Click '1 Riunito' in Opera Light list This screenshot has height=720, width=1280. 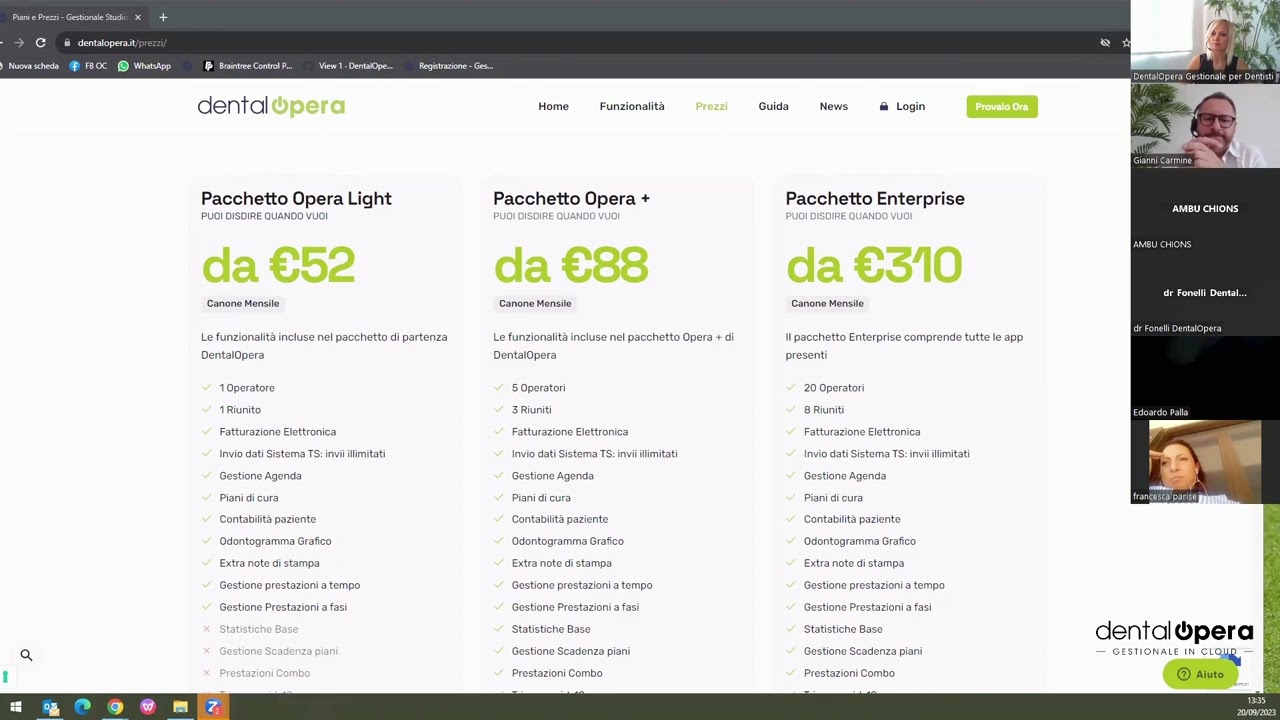(x=240, y=410)
